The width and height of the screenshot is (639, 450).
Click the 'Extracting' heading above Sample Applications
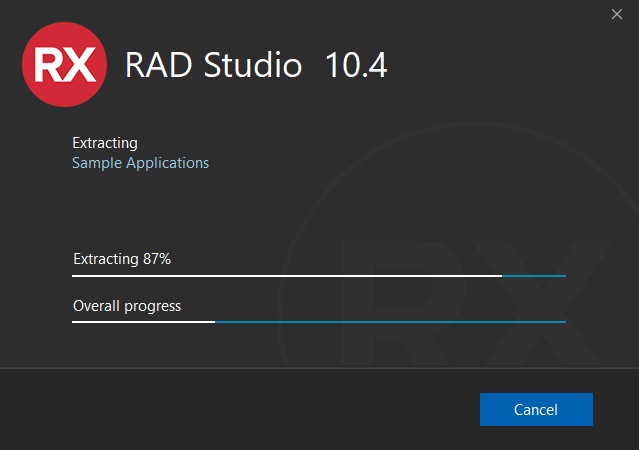coord(105,143)
